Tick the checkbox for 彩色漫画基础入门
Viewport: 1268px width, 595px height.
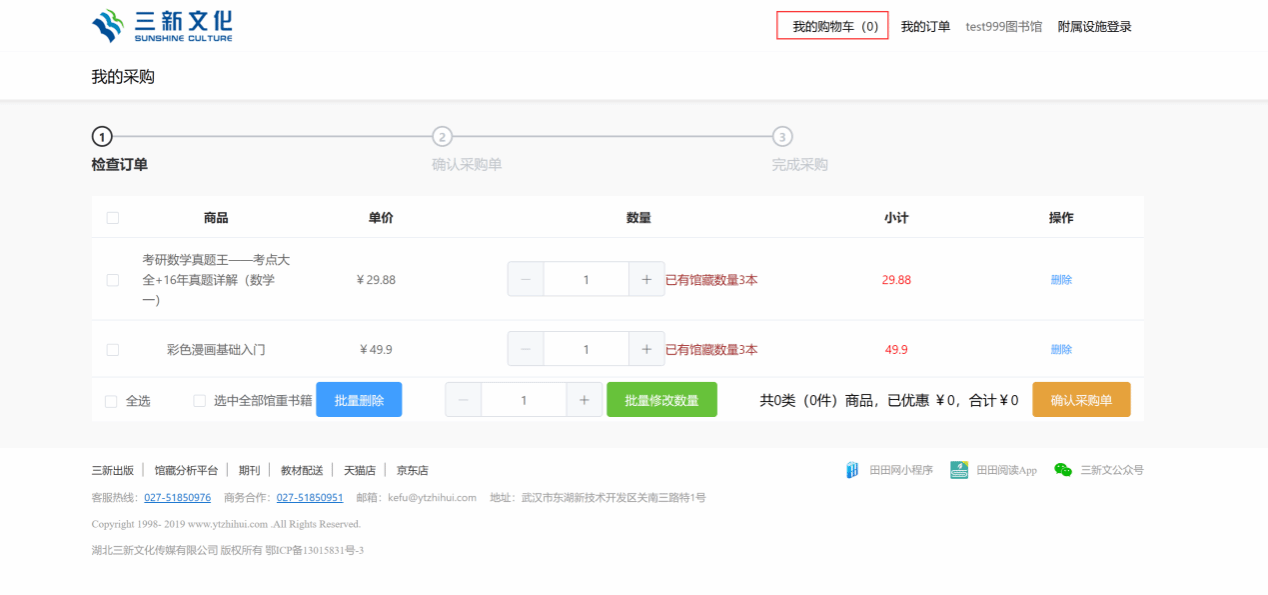(x=113, y=350)
